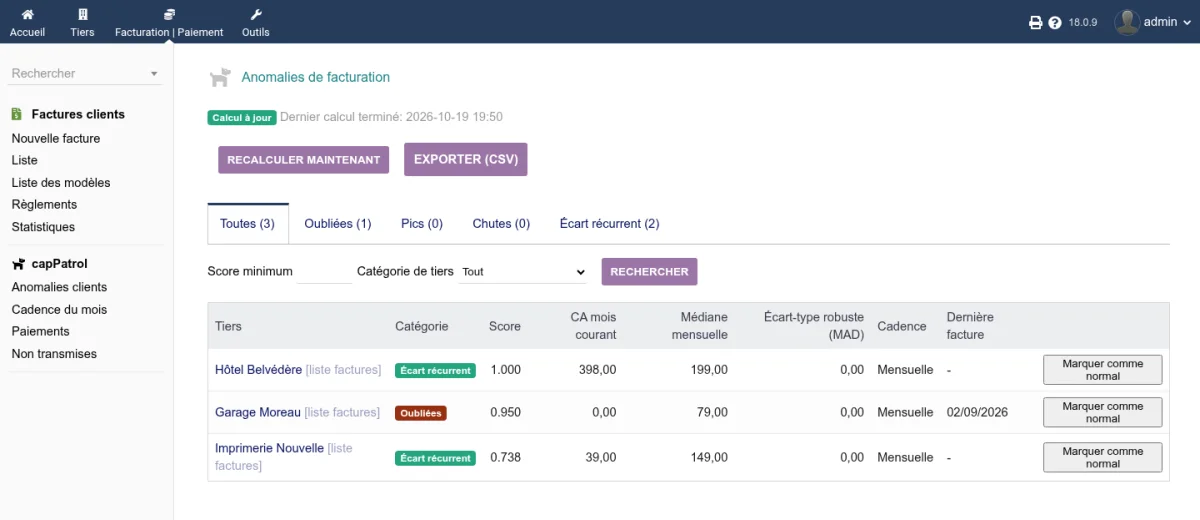Image resolution: width=1200 pixels, height=520 pixels.
Task: Expand the Rechercher quick search dropdown
Action: [154, 74]
